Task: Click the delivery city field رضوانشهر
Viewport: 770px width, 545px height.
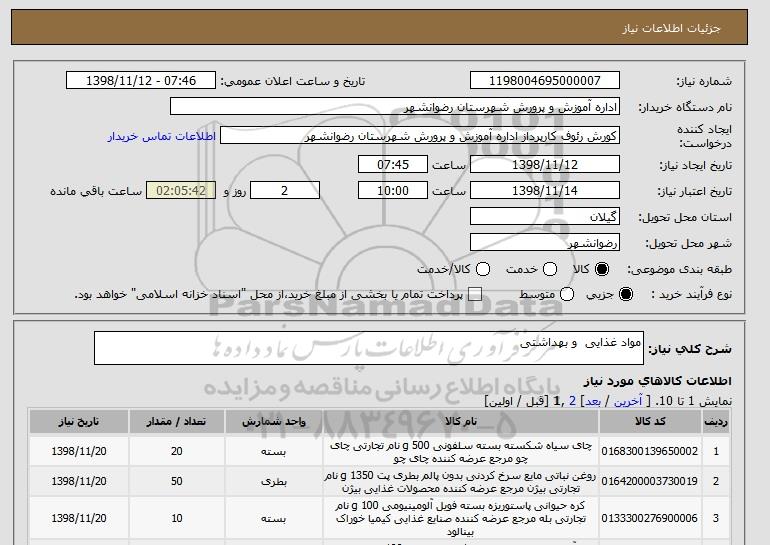Action: (545, 242)
